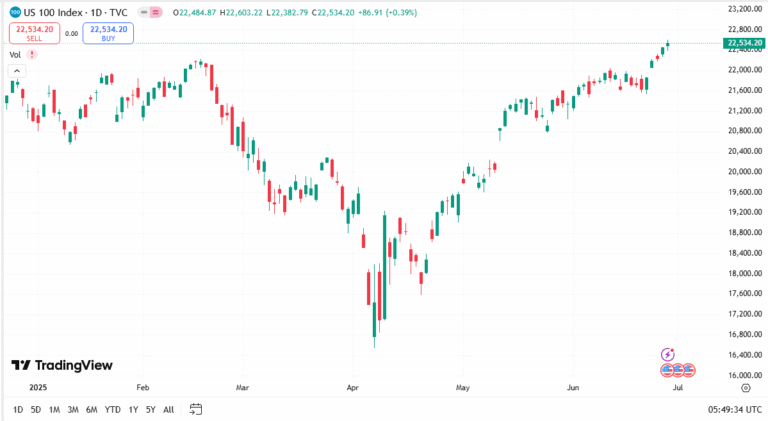Click the Vol indicator label
768x421 pixels.
point(15,54)
